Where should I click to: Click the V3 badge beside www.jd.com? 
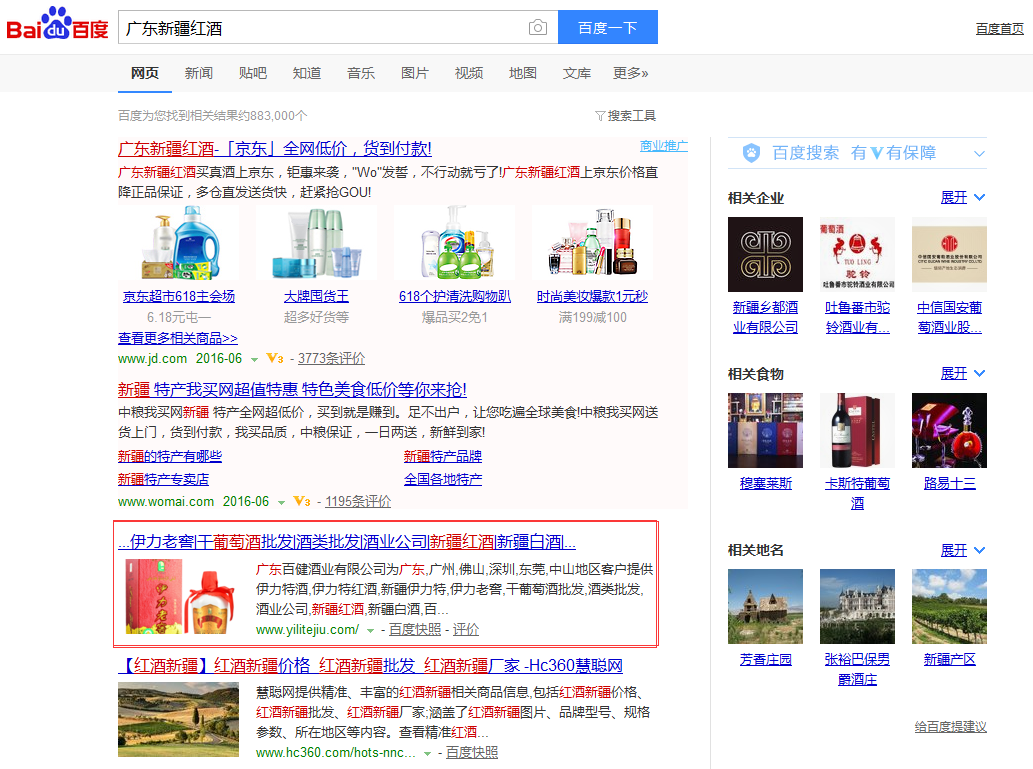coord(275,358)
